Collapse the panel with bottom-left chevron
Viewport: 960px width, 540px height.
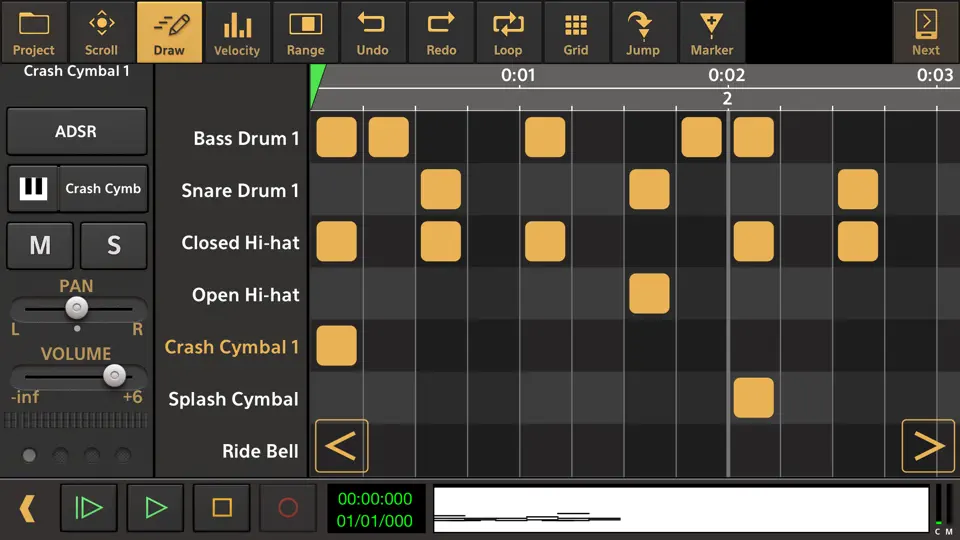point(27,508)
